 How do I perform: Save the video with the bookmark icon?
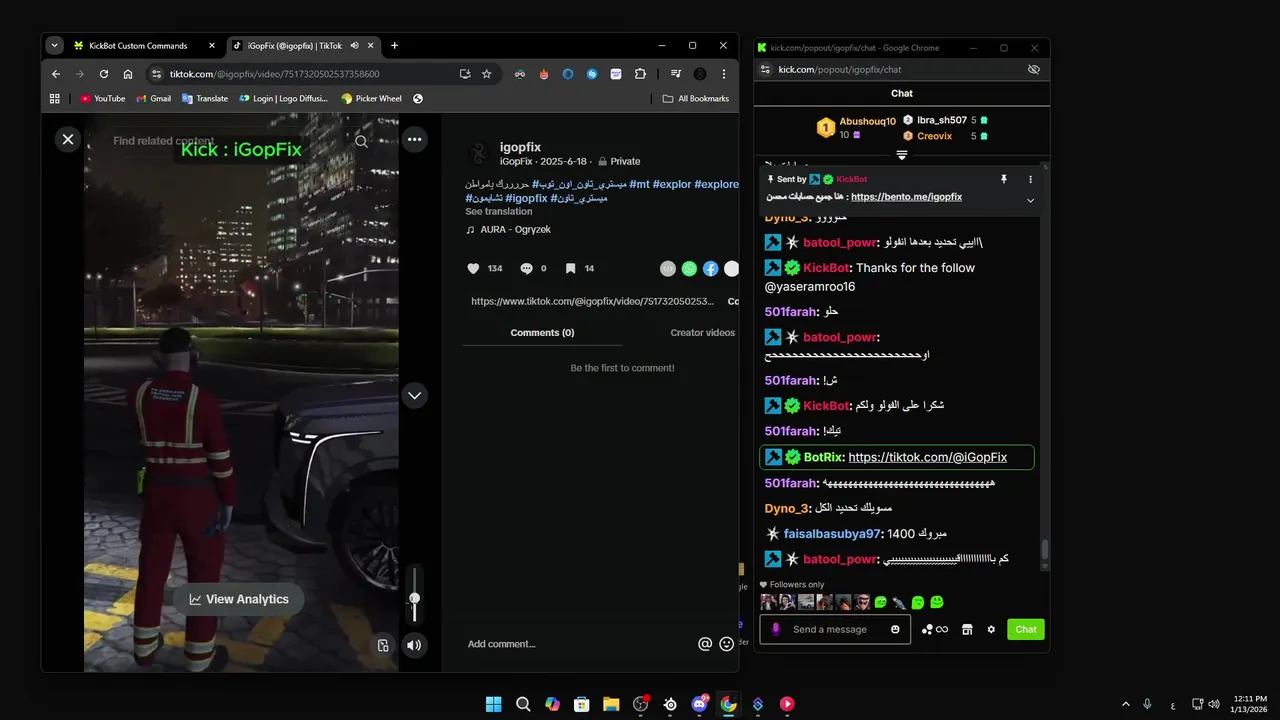pyautogui.click(x=570, y=268)
